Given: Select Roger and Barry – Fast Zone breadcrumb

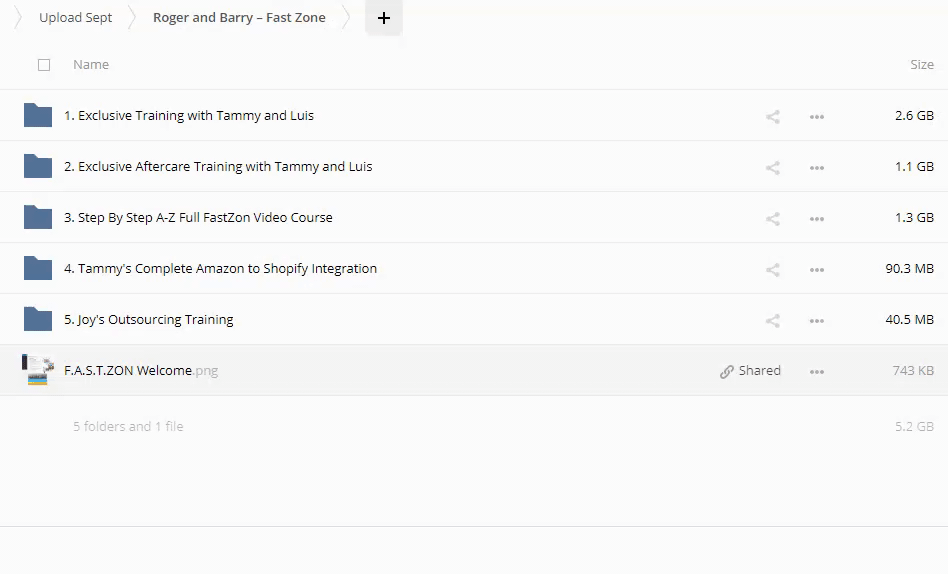Looking at the screenshot, I should [x=239, y=18].
